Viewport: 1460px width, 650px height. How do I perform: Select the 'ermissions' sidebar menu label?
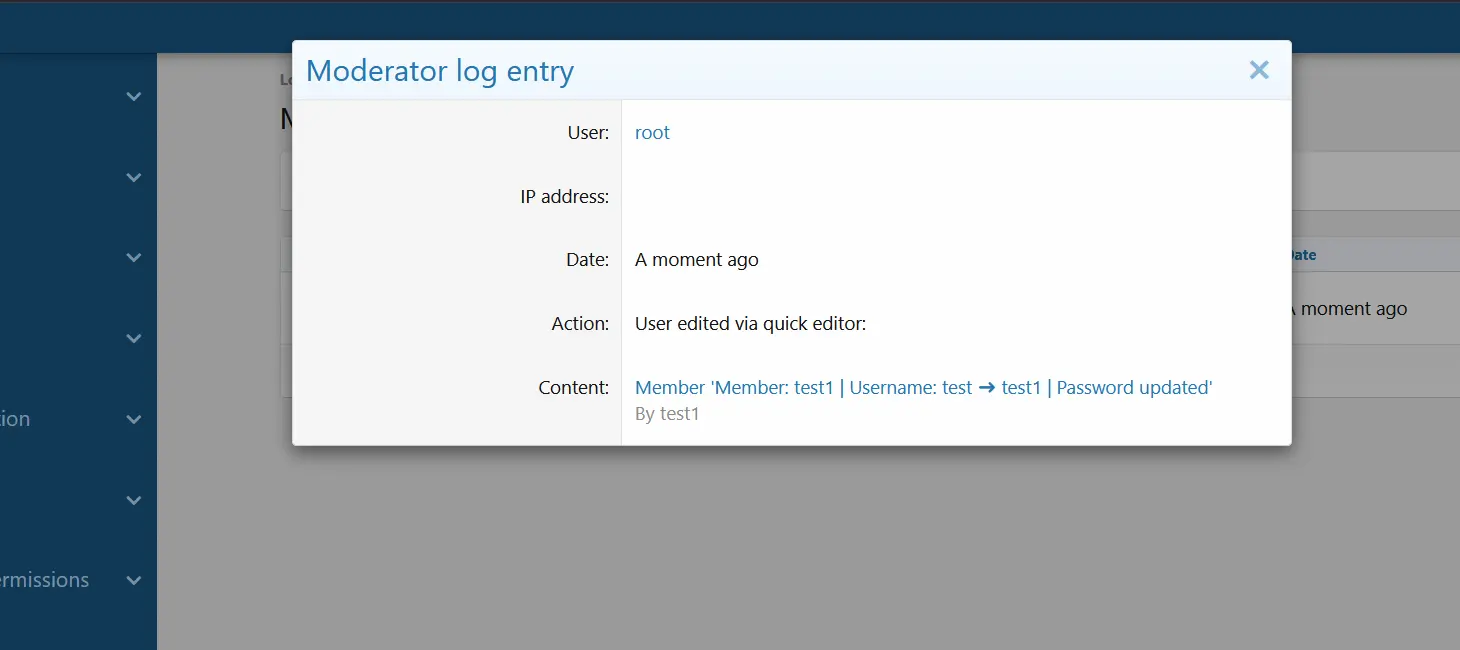coord(44,580)
